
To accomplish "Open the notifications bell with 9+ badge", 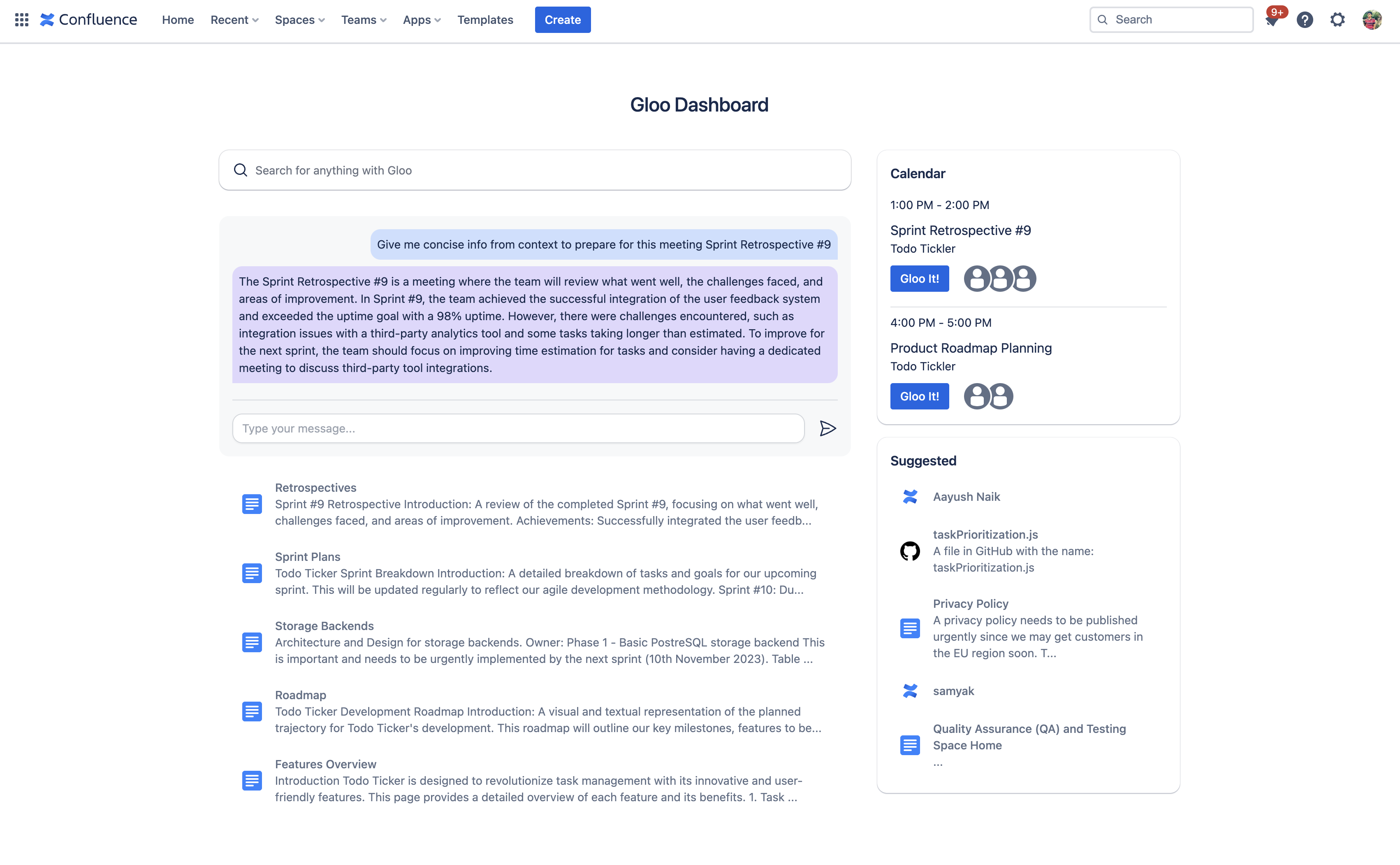I will point(1271,21).
